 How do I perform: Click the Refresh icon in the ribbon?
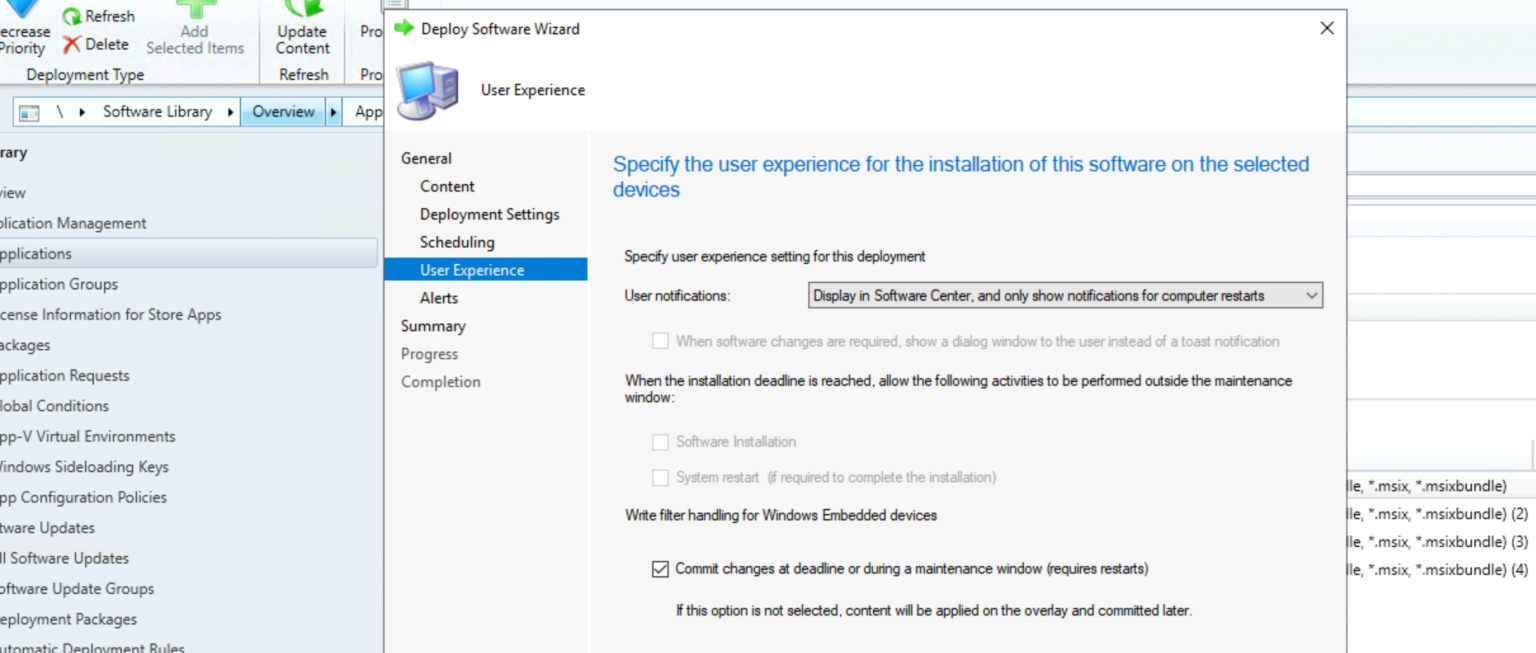coord(72,17)
